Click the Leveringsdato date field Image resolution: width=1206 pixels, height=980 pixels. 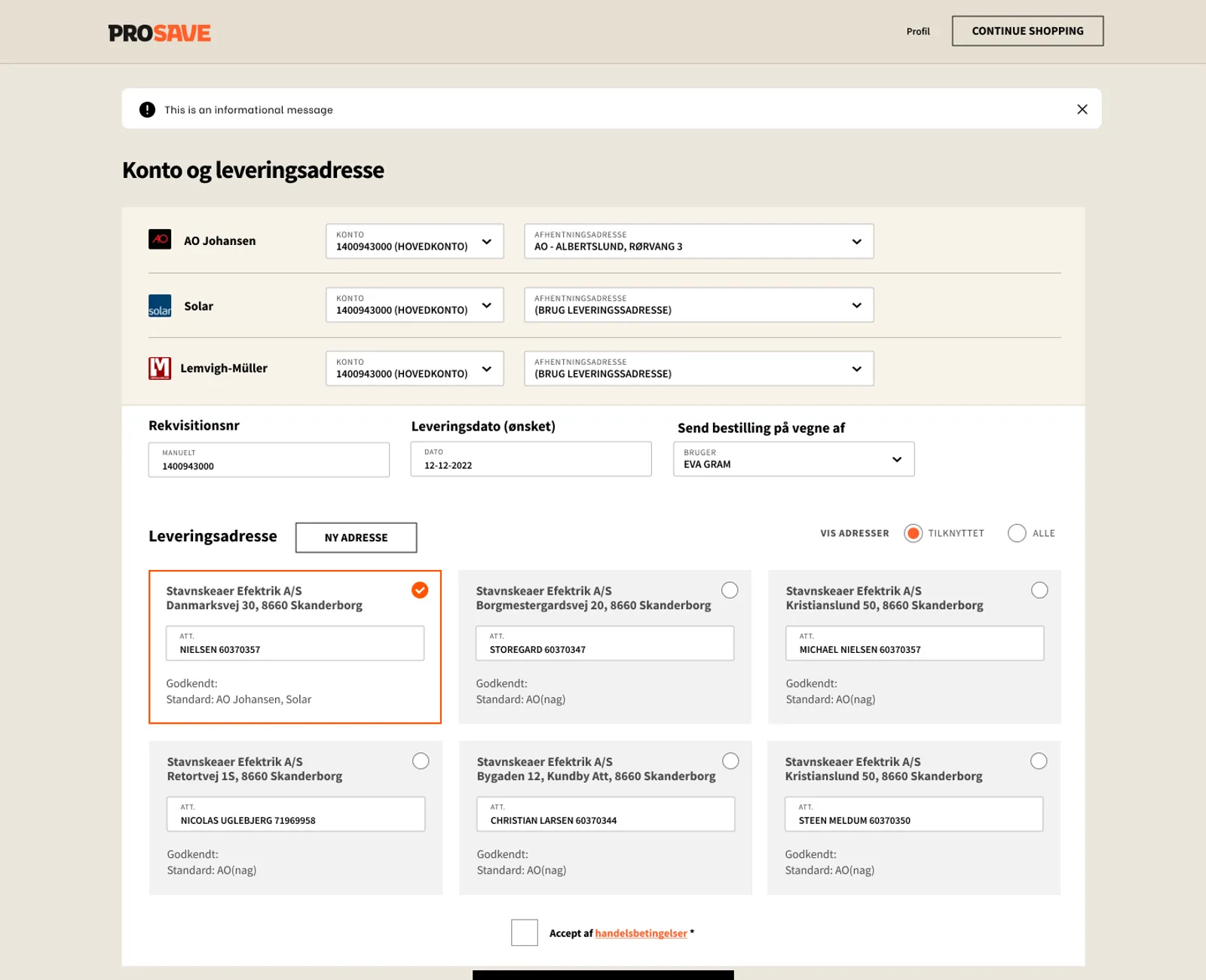[x=531, y=459]
